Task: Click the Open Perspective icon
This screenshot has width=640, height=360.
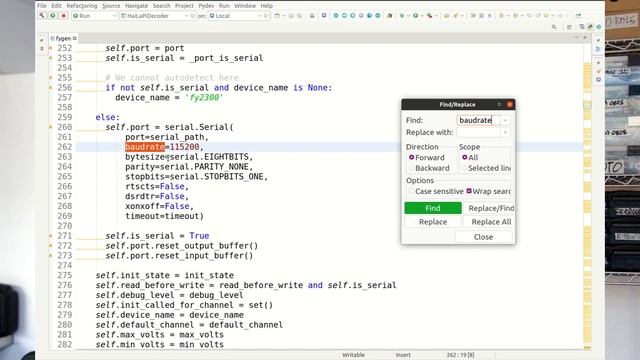Action: (569, 27)
